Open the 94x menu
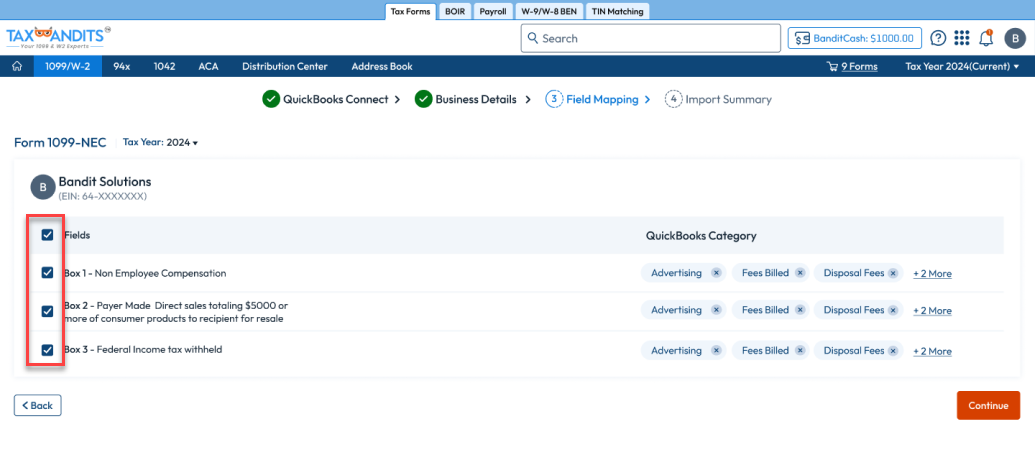 coord(121,66)
